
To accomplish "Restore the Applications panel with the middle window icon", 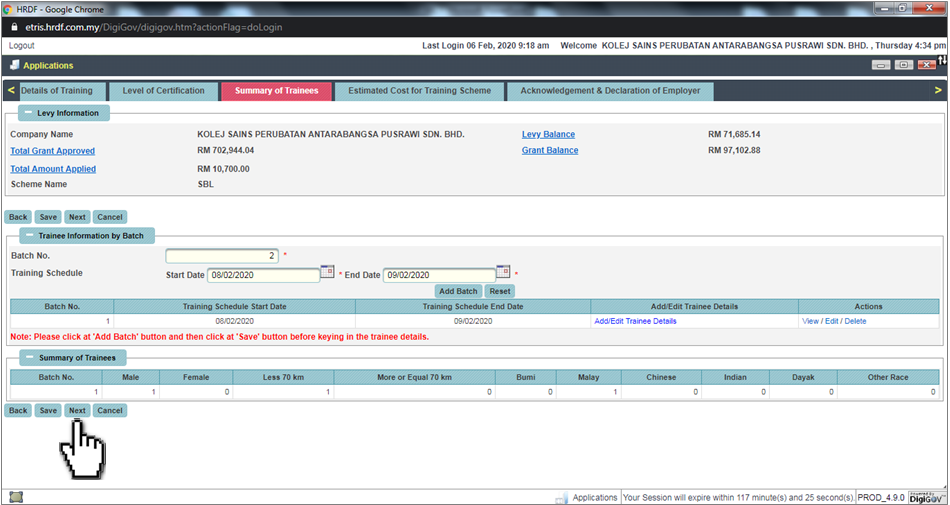I will point(904,65).
